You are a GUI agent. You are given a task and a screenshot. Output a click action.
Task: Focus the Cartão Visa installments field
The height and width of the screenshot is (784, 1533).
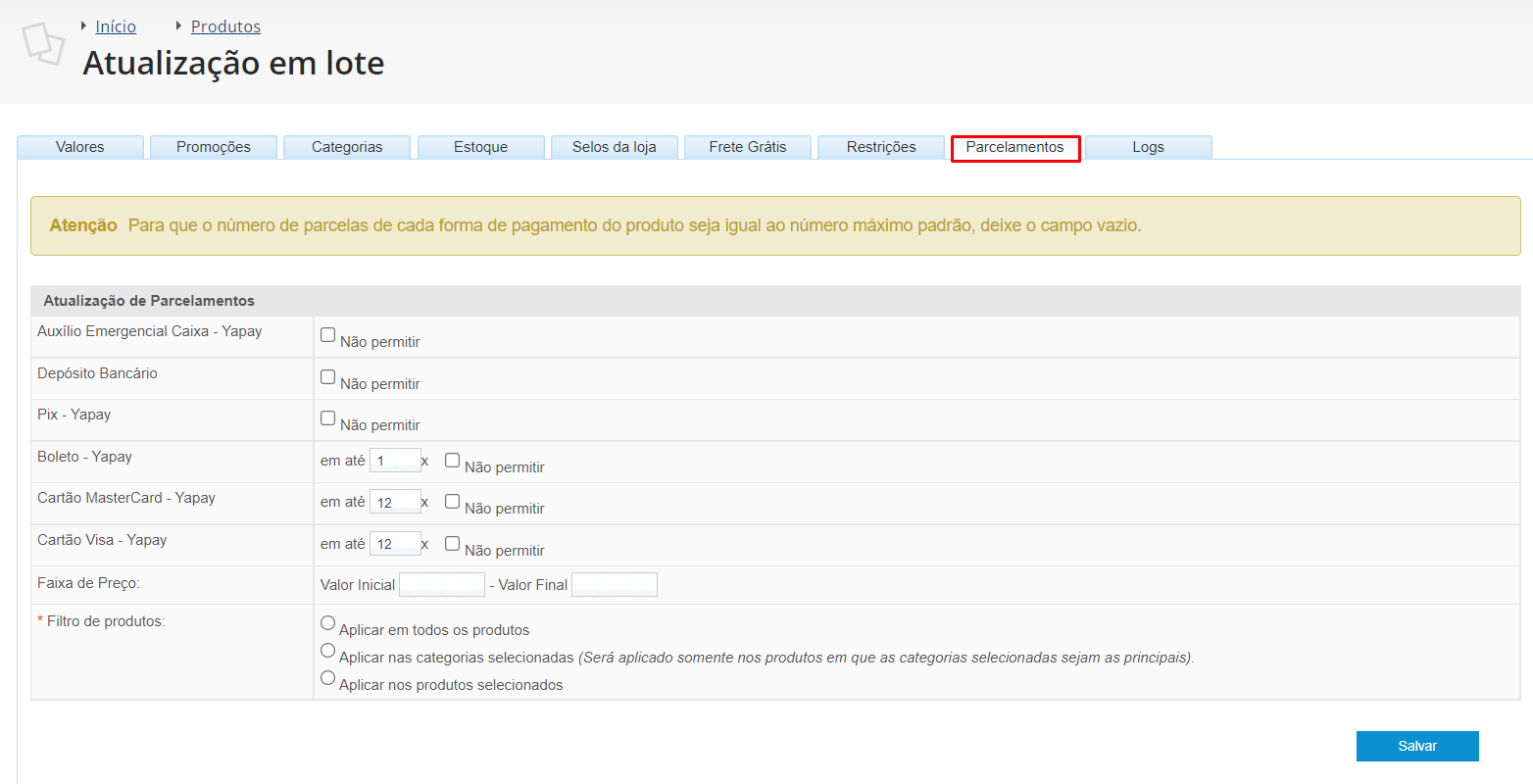tap(395, 544)
